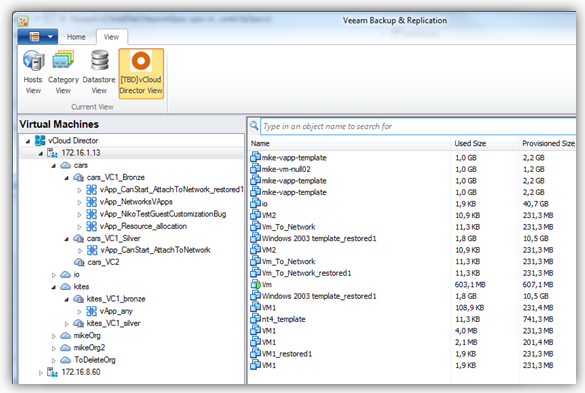Click the kites cloud icon
This screenshot has width=585, height=393.
(x=66, y=287)
